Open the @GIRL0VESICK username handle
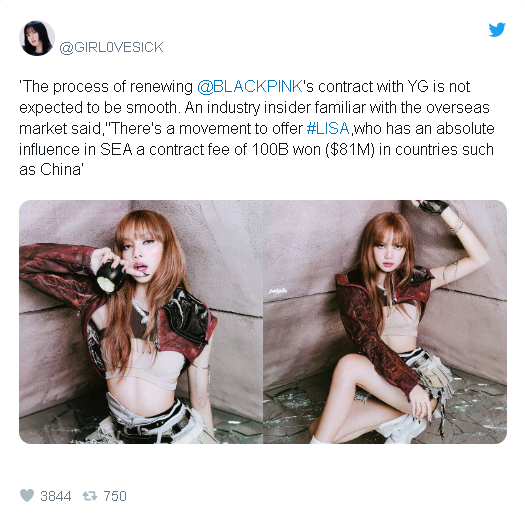The height and width of the screenshot is (526, 525). (x=111, y=47)
